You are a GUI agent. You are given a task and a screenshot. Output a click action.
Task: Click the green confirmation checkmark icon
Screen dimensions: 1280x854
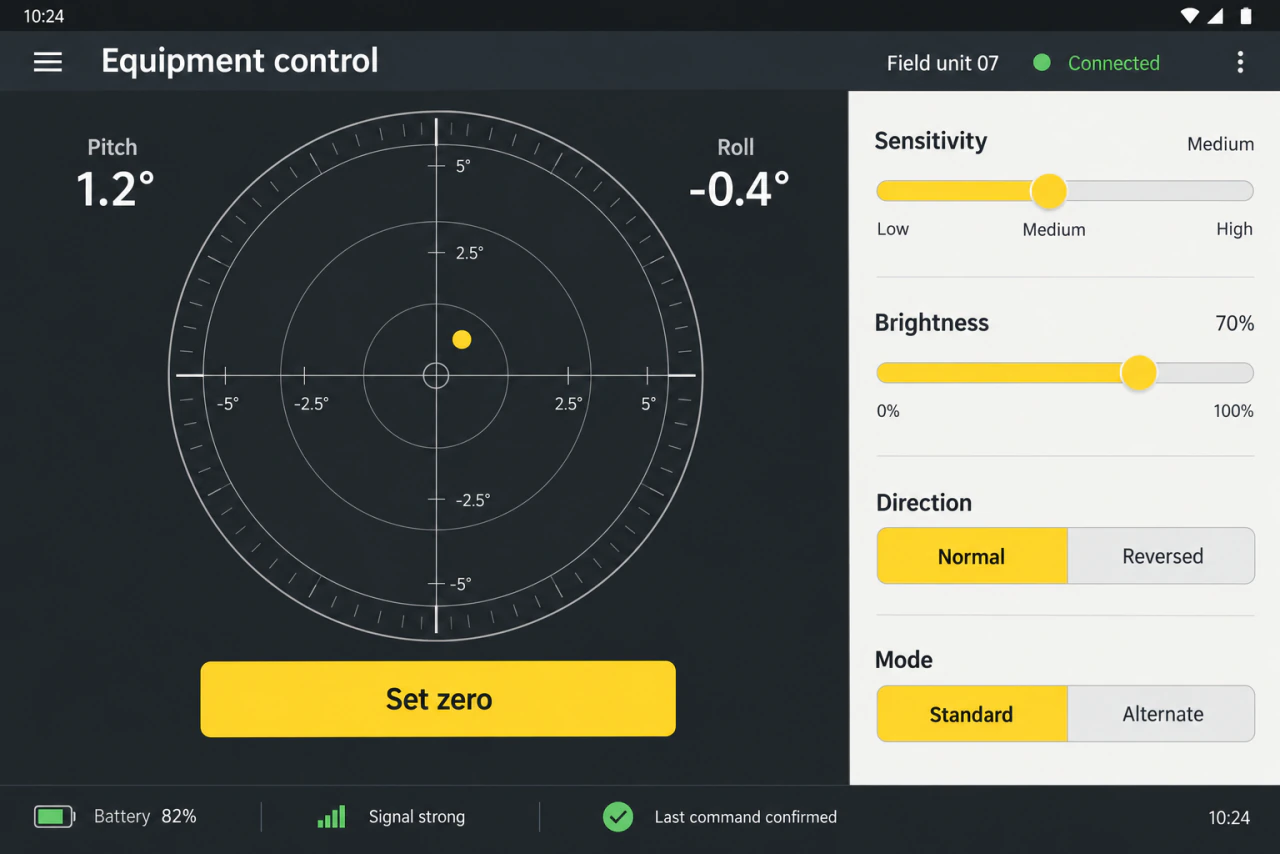(x=618, y=817)
